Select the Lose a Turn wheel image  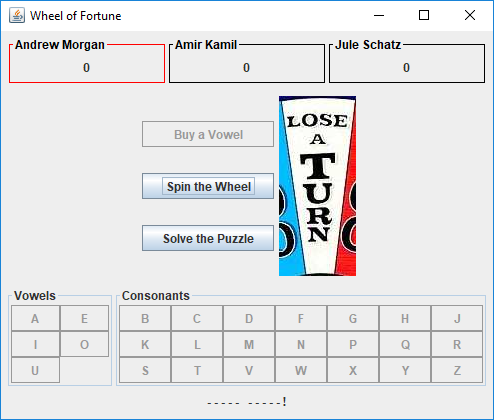pyautogui.click(x=317, y=186)
